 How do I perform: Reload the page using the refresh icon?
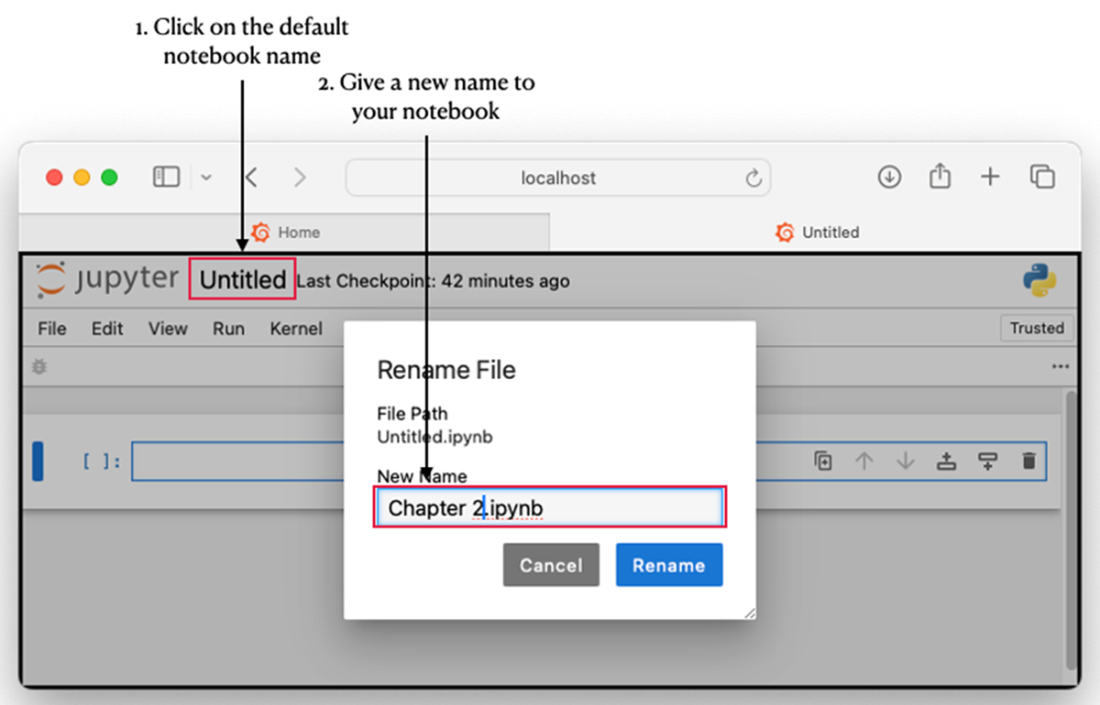click(753, 178)
